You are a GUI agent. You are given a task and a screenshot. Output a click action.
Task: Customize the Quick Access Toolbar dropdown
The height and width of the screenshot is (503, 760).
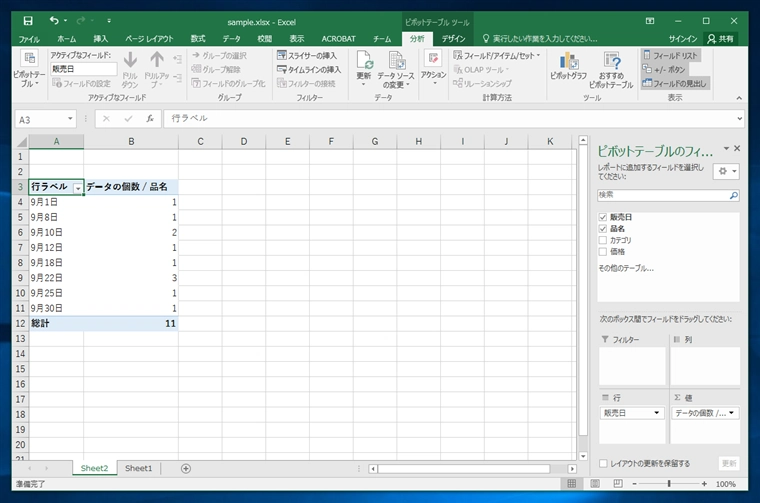click(x=109, y=21)
